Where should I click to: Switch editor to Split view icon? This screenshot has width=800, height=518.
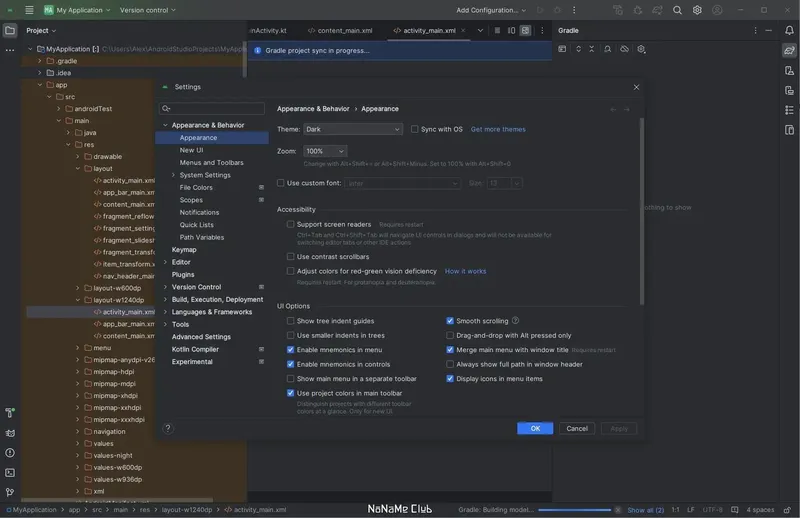click(511, 31)
